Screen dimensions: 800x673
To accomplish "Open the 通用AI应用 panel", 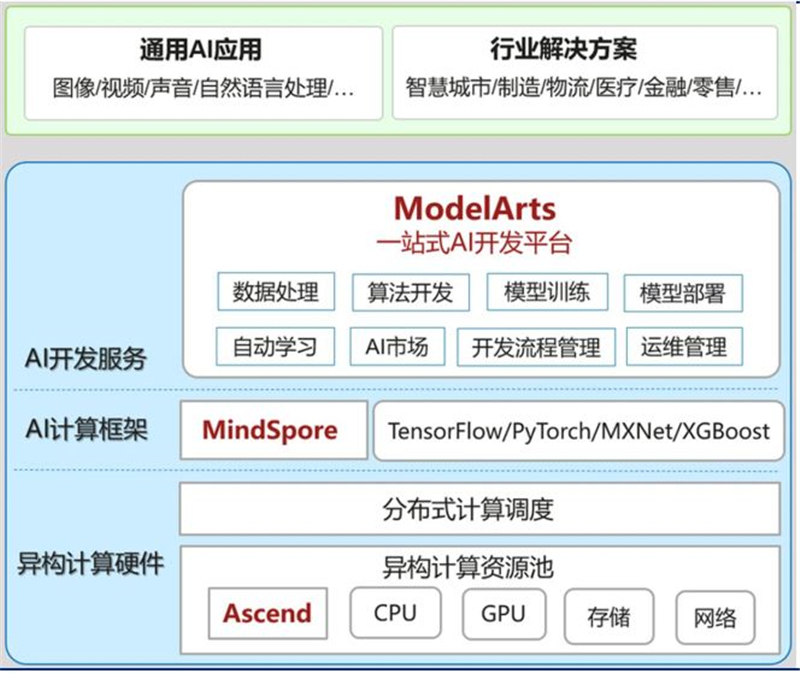I will tap(196, 70).
